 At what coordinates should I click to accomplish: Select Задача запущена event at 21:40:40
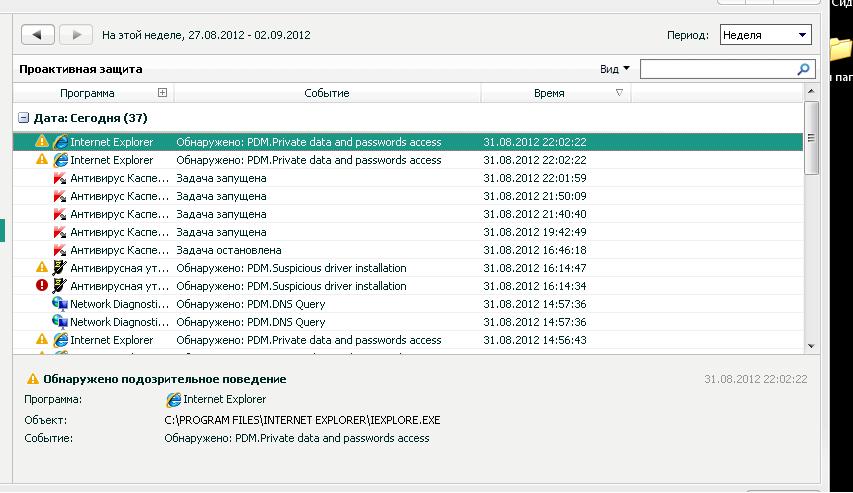221,214
